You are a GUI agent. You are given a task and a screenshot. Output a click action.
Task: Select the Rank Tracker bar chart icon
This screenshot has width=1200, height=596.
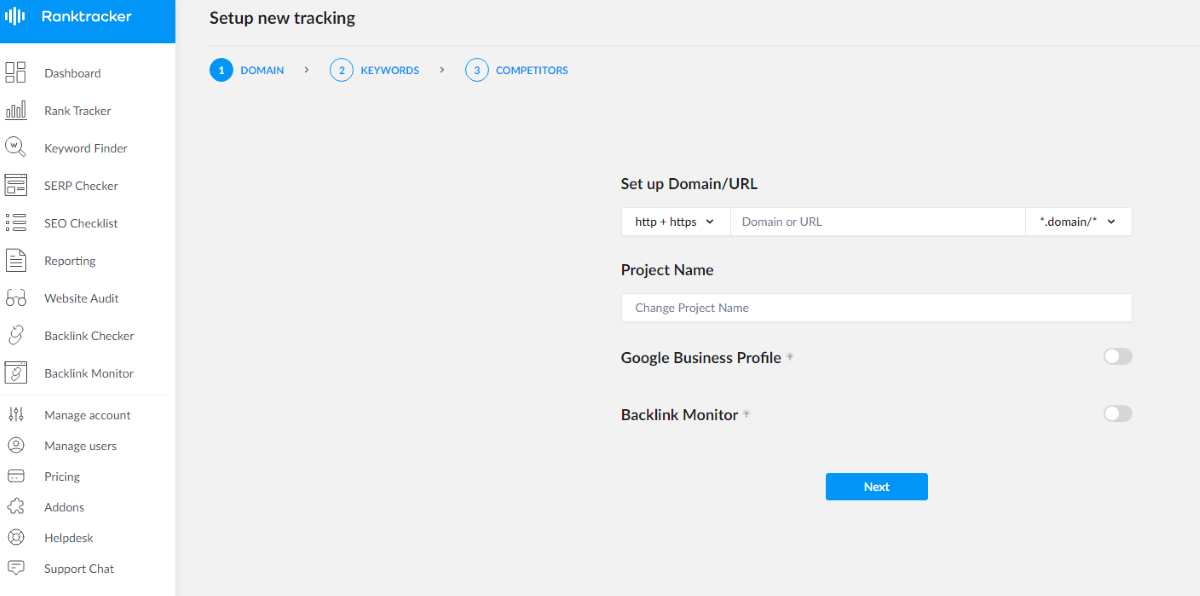coord(16,110)
